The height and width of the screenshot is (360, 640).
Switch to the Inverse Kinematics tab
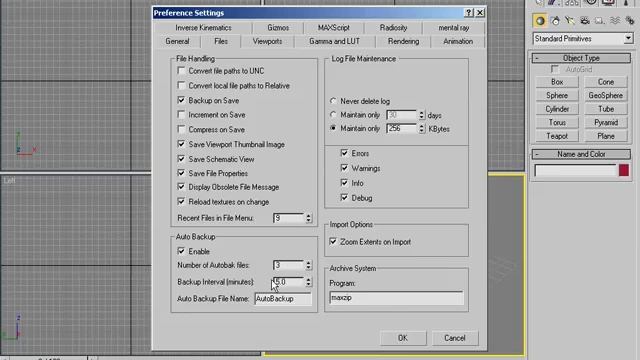click(203, 28)
